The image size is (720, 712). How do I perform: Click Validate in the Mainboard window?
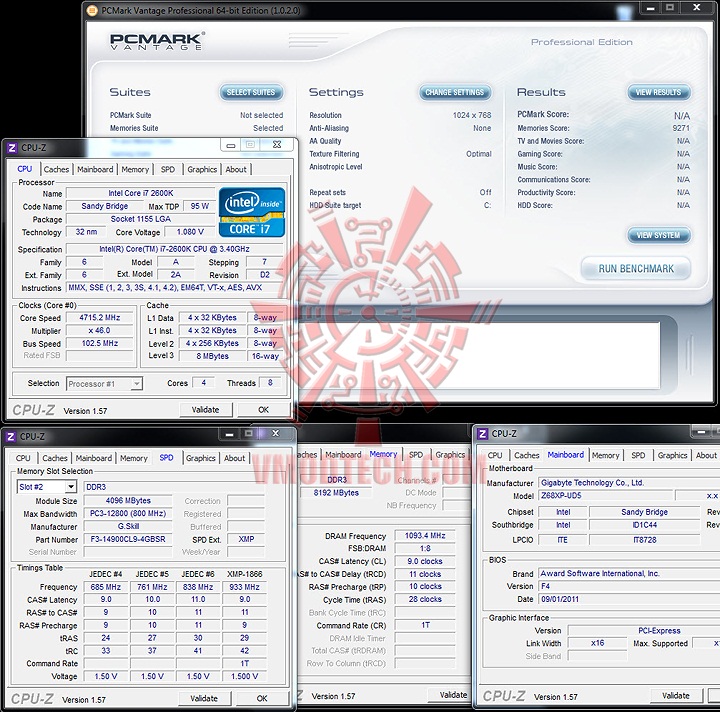coord(676,695)
